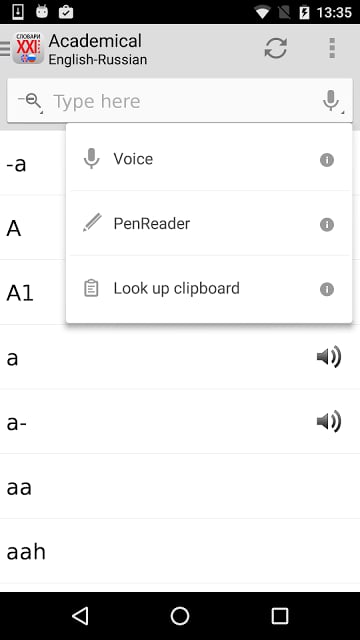Open the three-dot overflow menu

tap(332, 48)
